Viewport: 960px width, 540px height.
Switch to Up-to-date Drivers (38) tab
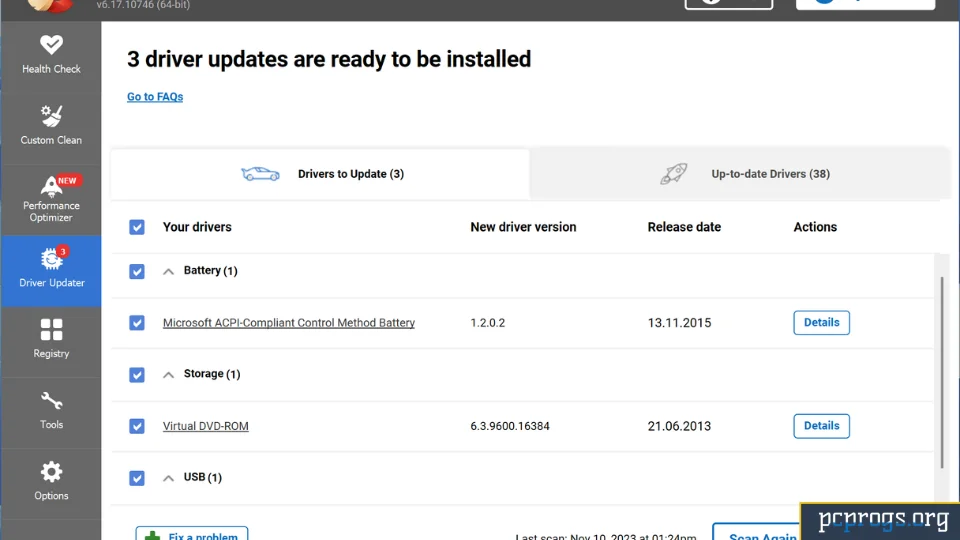click(740, 174)
